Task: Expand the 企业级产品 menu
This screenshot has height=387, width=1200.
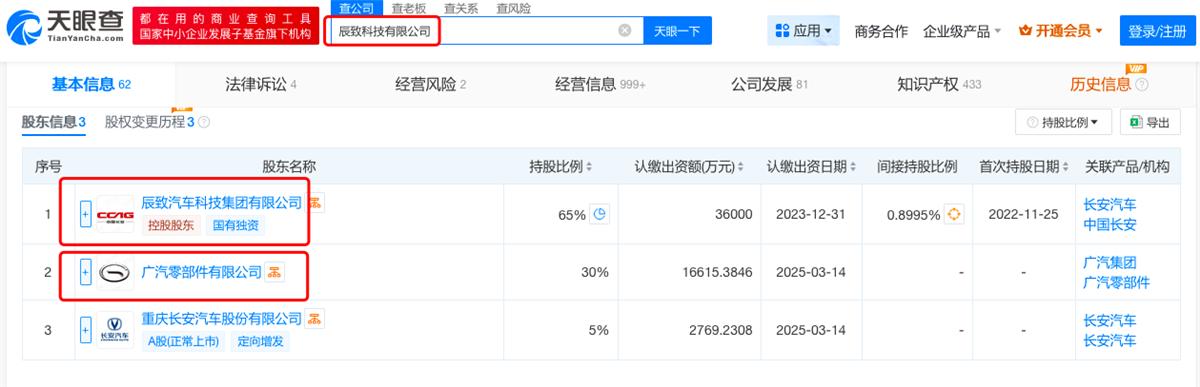Action: [962, 31]
